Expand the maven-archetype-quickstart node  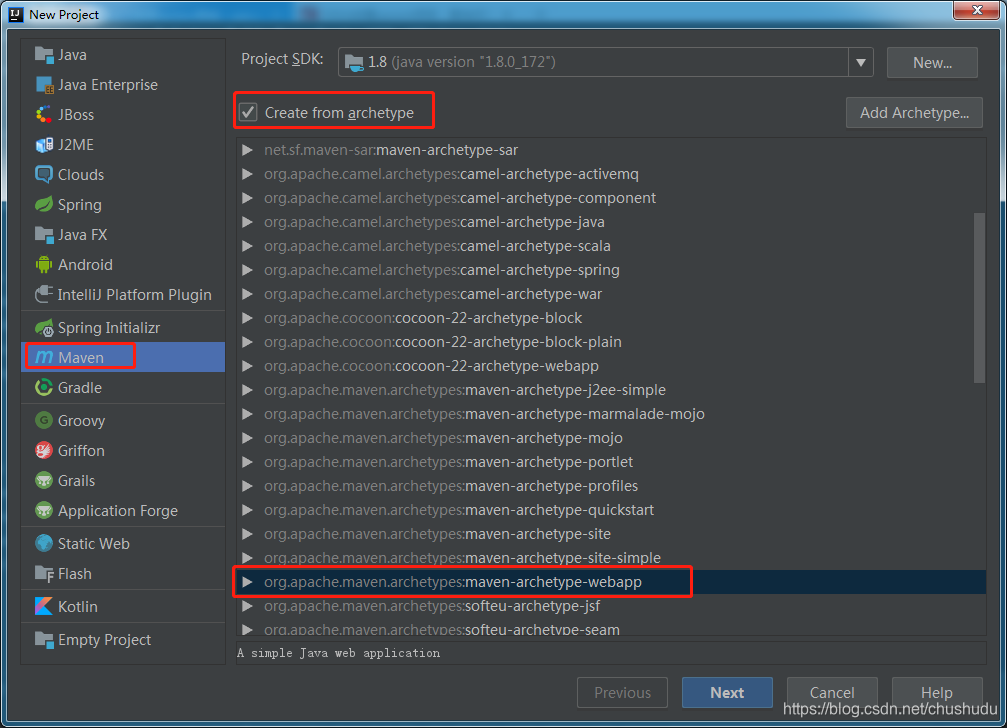(x=247, y=510)
